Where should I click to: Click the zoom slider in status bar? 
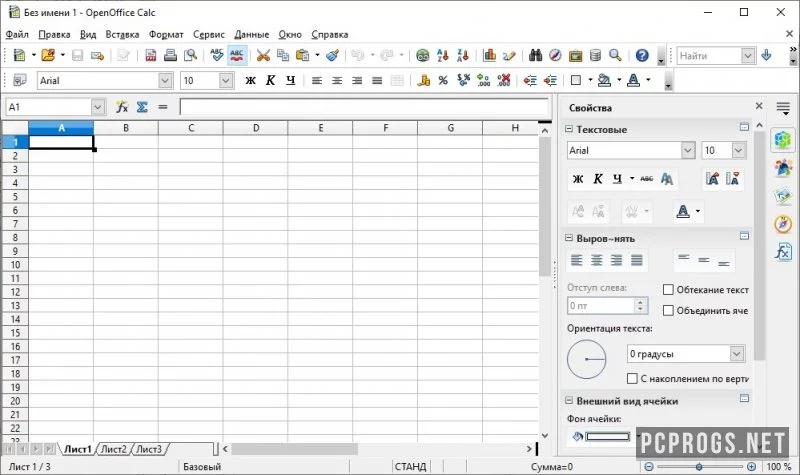[699, 466]
